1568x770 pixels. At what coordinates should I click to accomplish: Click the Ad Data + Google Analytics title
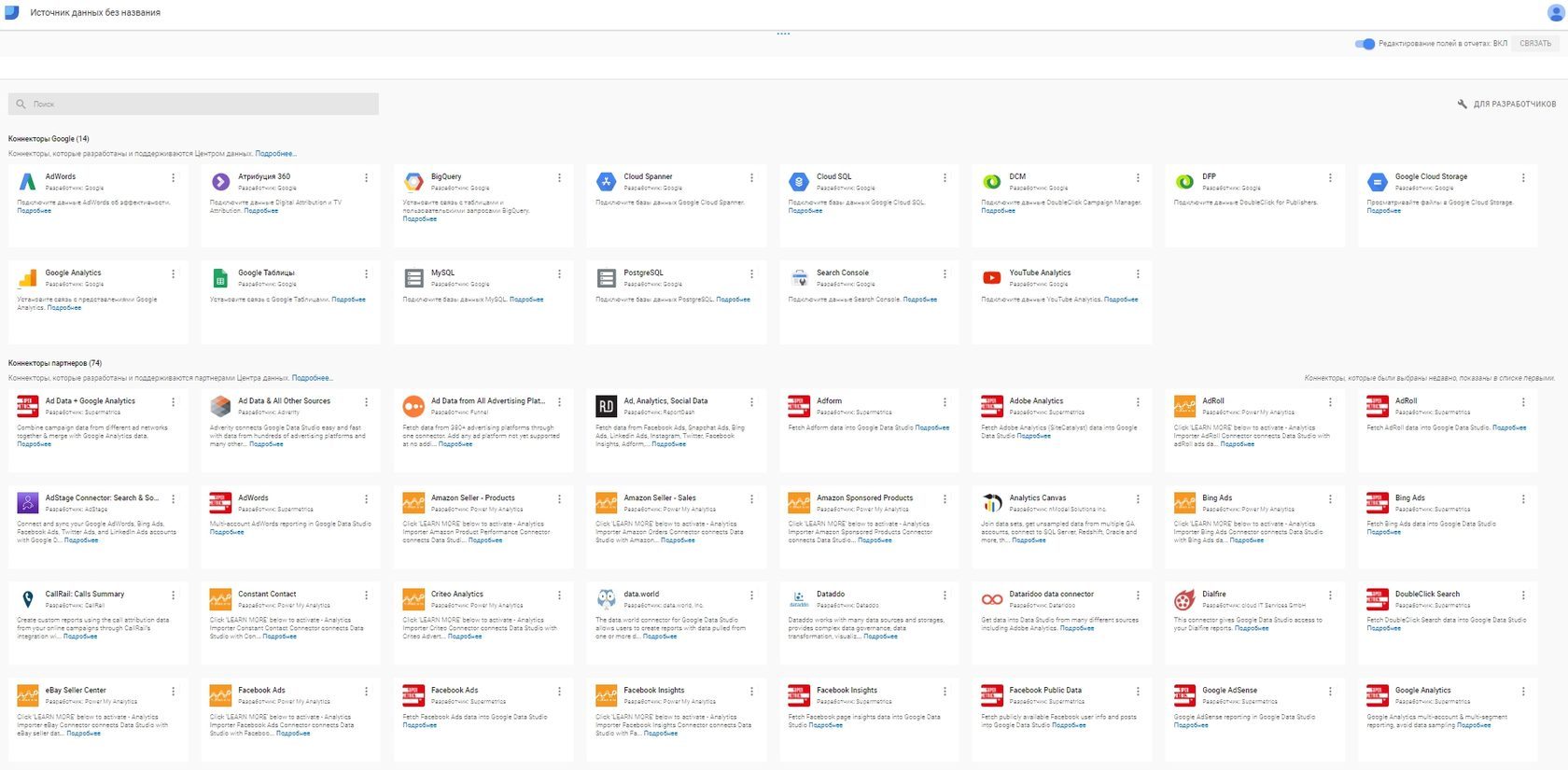click(x=91, y=401)
